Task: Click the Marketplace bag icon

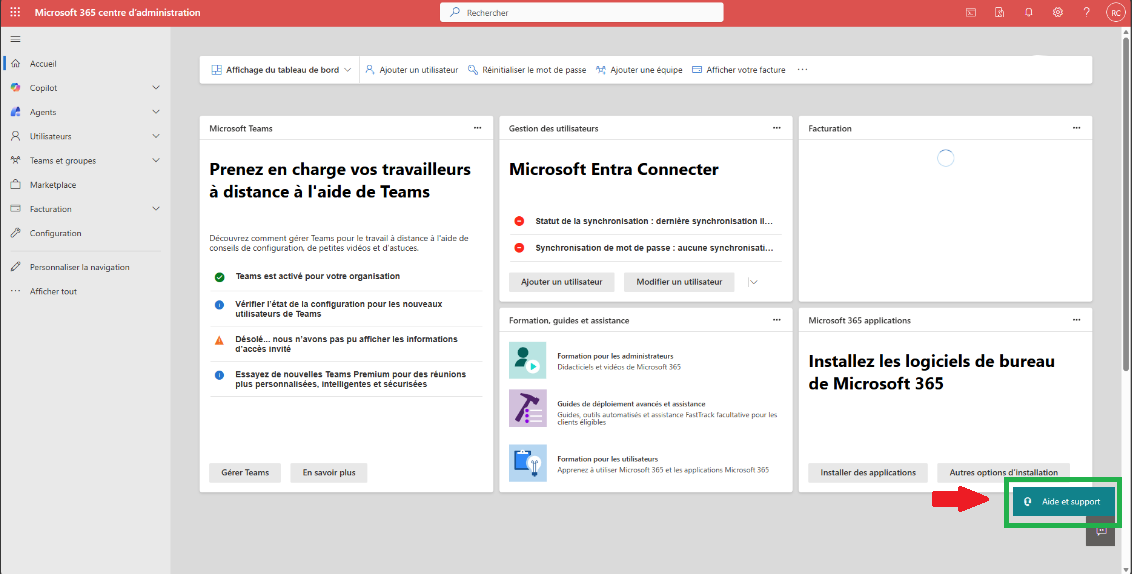Action: 15,184
